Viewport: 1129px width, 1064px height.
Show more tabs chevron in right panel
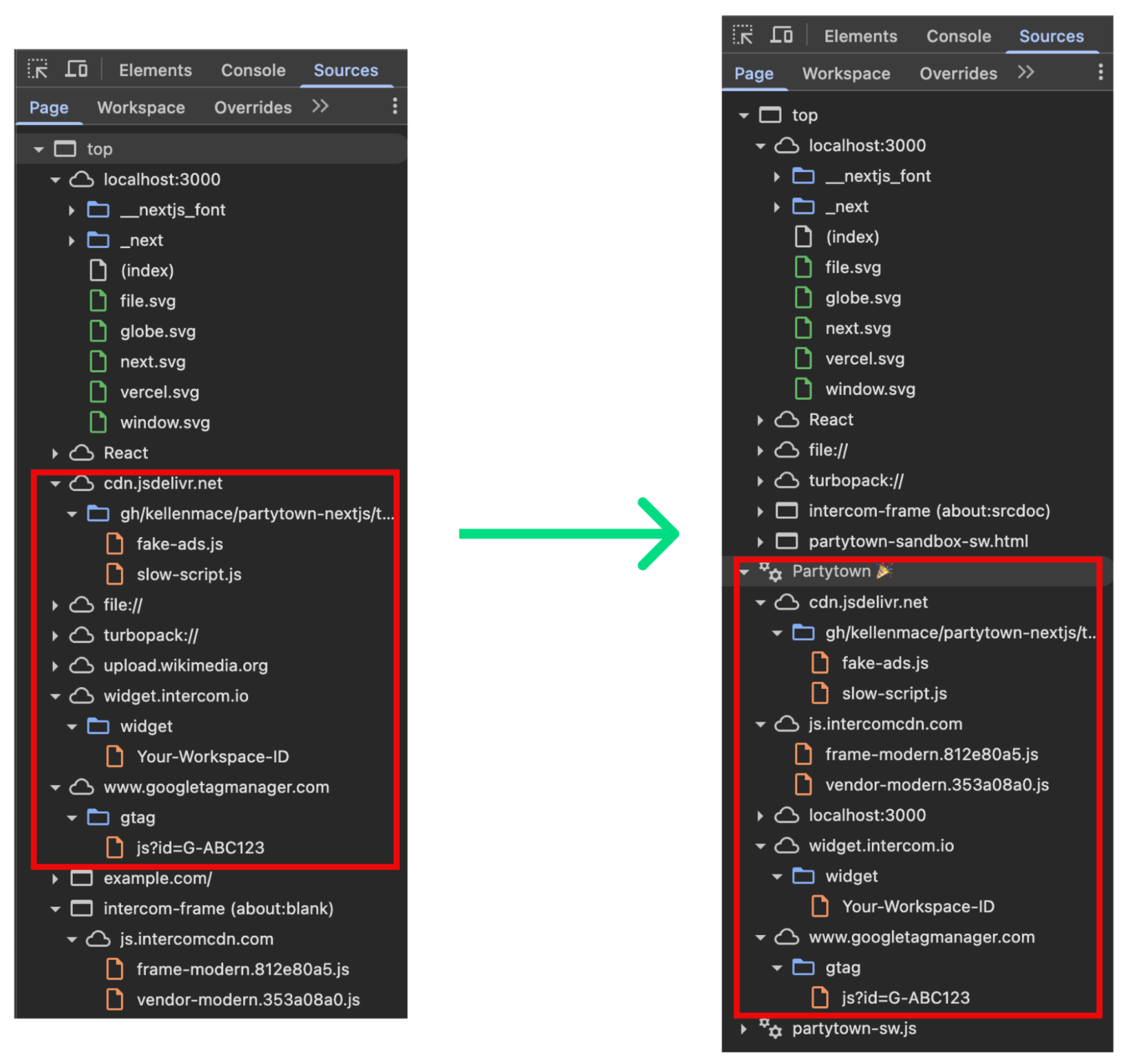coord(1026,72)
